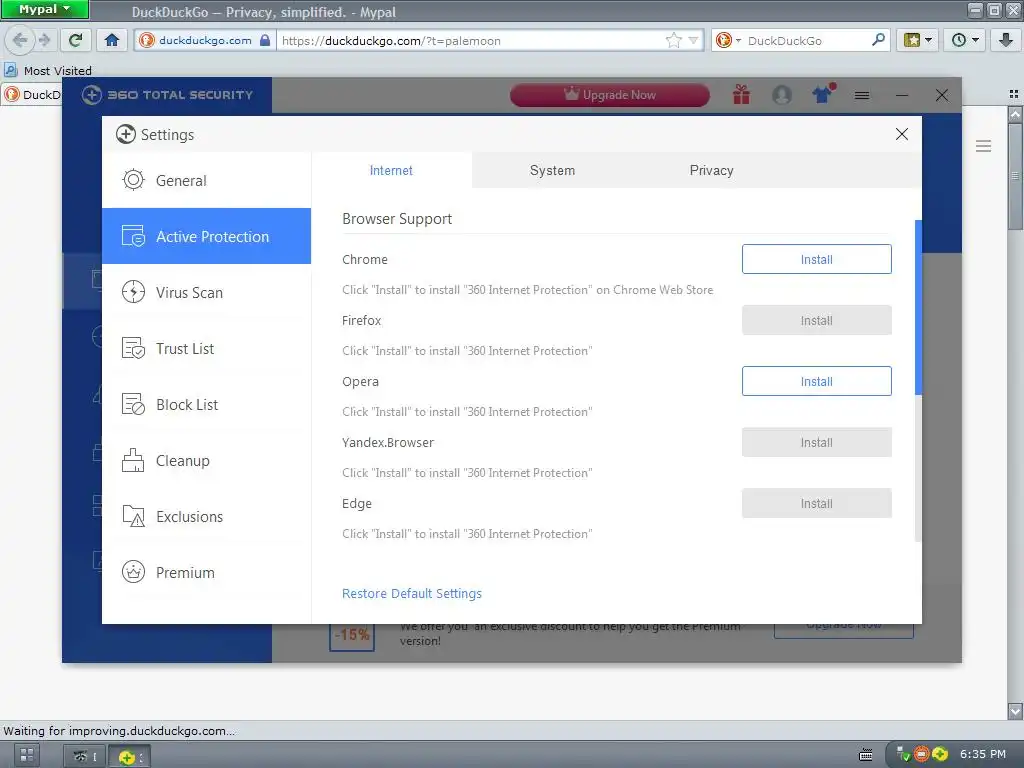Click Install button for Yandex.Browser
The height and width of the screenshot is (768, 1024).
point(816,443)
